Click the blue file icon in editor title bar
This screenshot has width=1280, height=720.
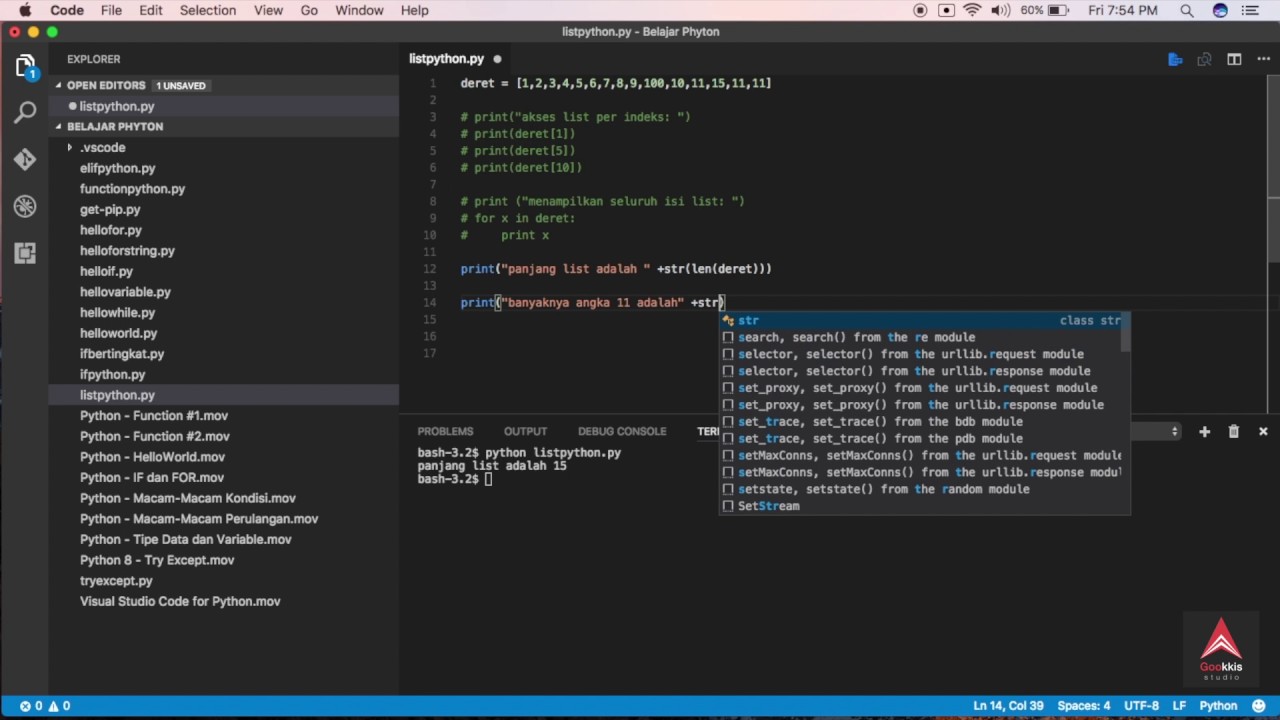[x=1175, y=59]
